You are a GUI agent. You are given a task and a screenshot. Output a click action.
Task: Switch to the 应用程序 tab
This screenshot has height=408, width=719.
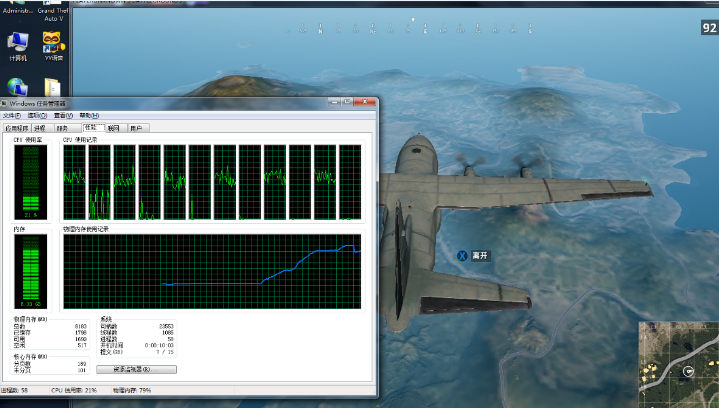(17, 128)
